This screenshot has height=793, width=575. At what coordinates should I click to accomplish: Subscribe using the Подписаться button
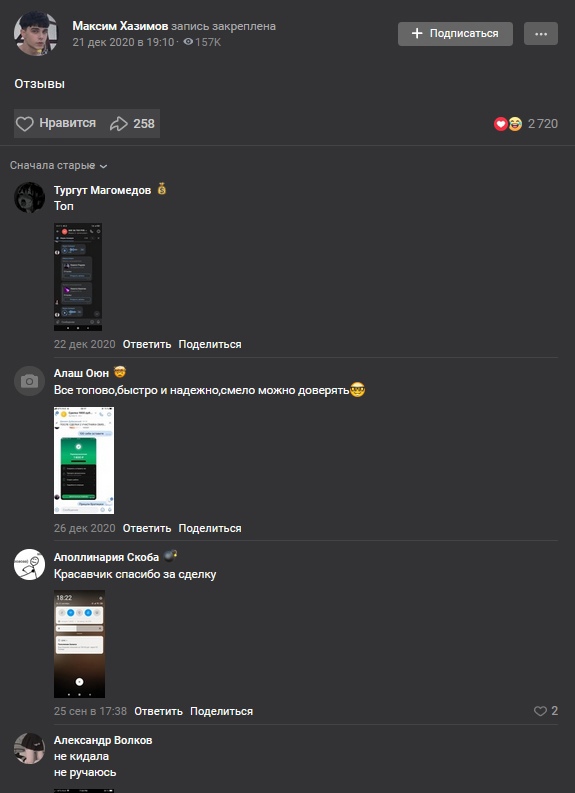455,34
